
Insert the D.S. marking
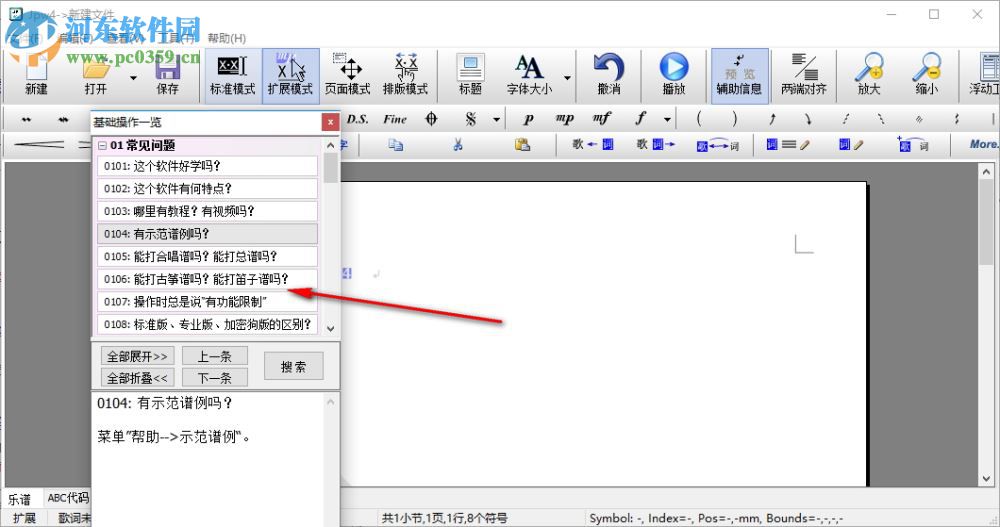coord(357,119)
